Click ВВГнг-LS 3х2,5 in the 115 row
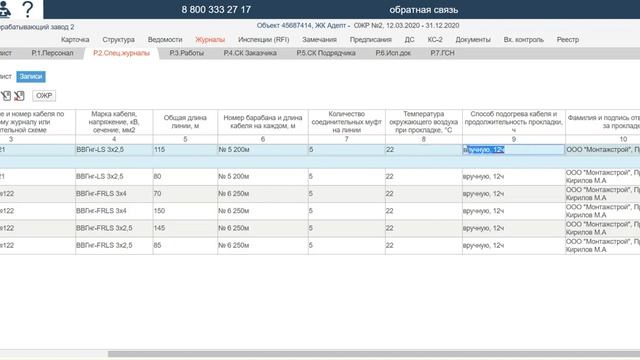Screen dimensions: 640x360 click(114, 149)
